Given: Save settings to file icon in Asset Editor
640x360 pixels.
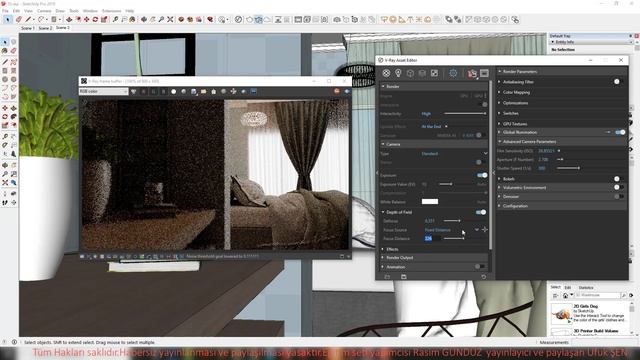Looking at the screenshot, I should tap(403, 277).
